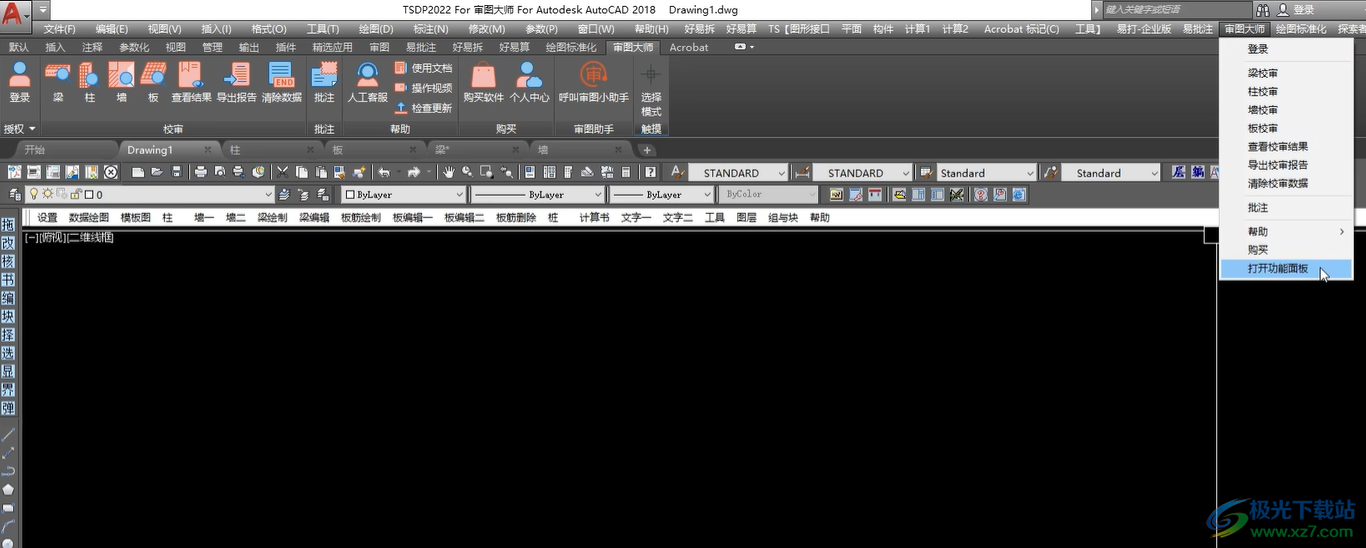Click 计算书 in TSDP menu bar
This screenshot has height=548, width=1366.
(x=594, y=217)
